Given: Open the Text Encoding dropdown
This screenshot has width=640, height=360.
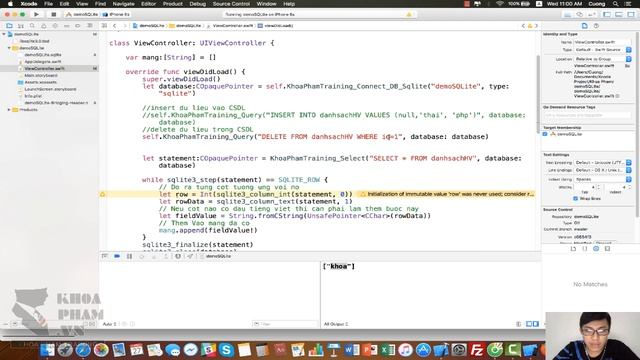Looking at the screenshot, I should coord(603,162).
